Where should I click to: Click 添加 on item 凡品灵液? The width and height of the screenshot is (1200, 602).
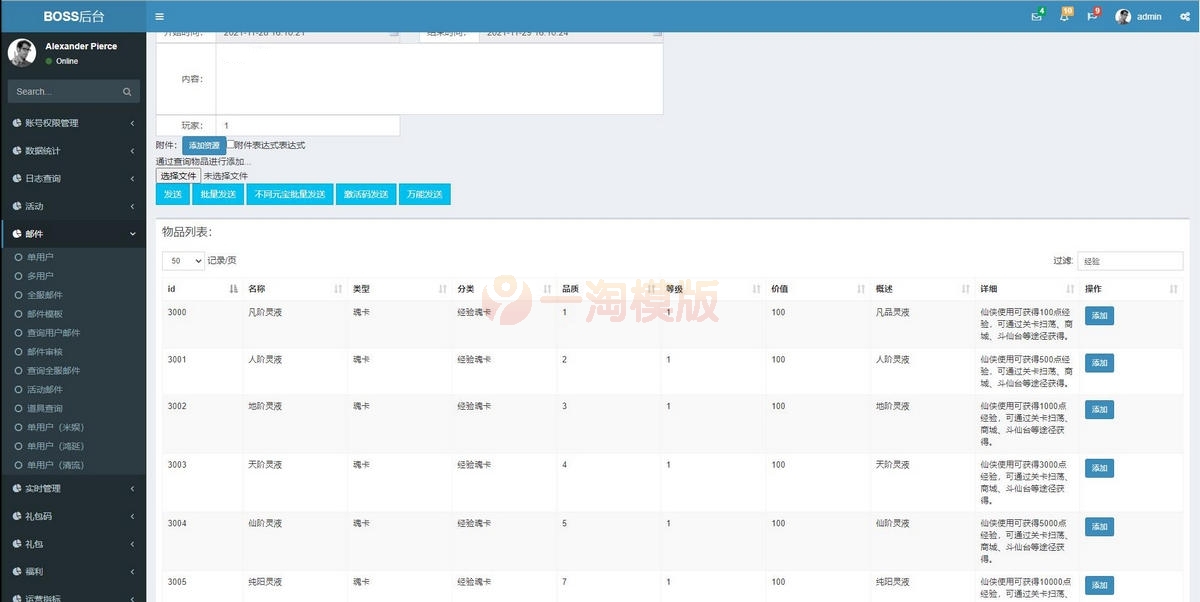(1098, 315)
